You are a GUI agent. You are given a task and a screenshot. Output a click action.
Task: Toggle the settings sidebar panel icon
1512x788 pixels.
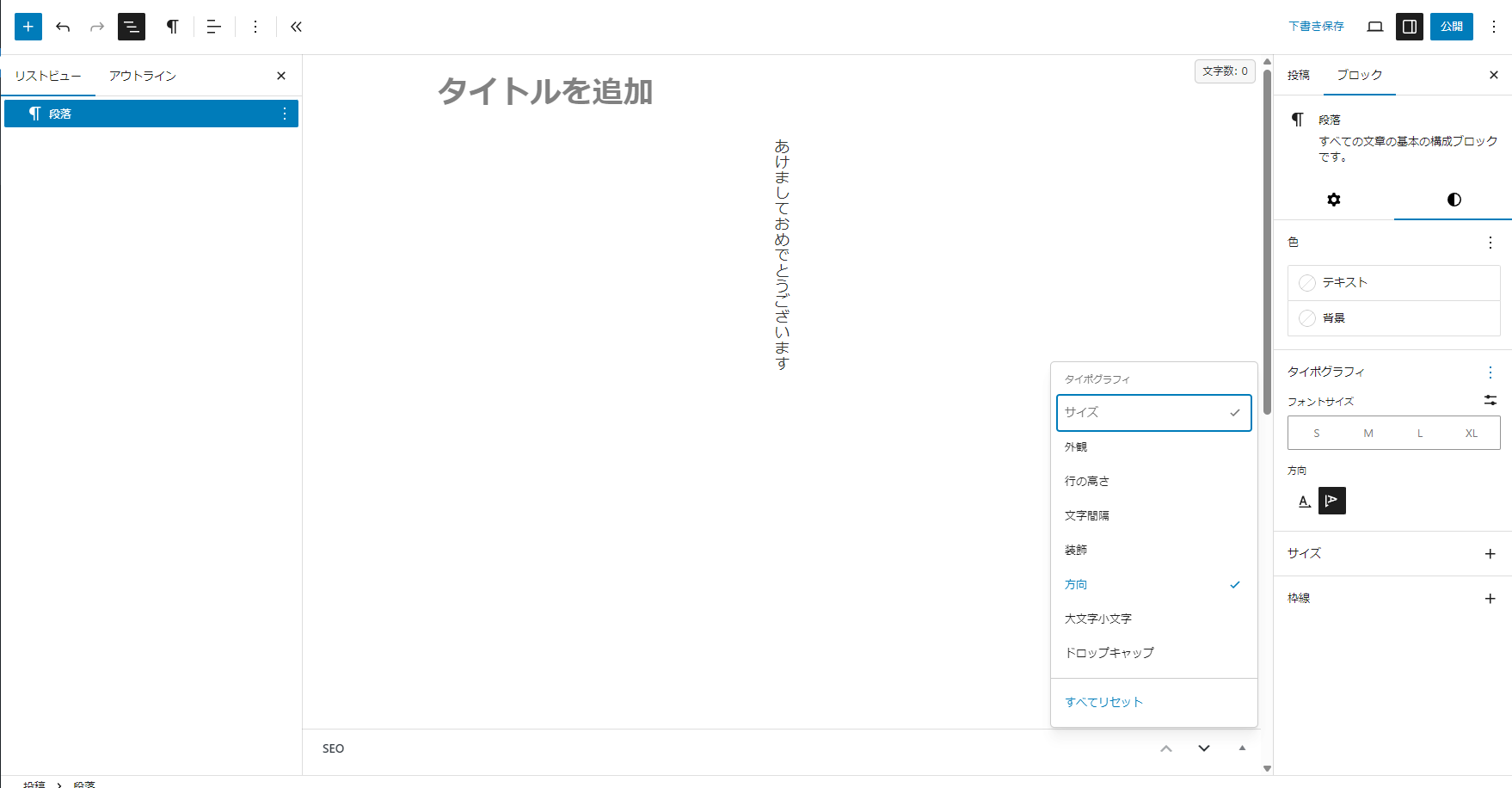(1409, 27)
